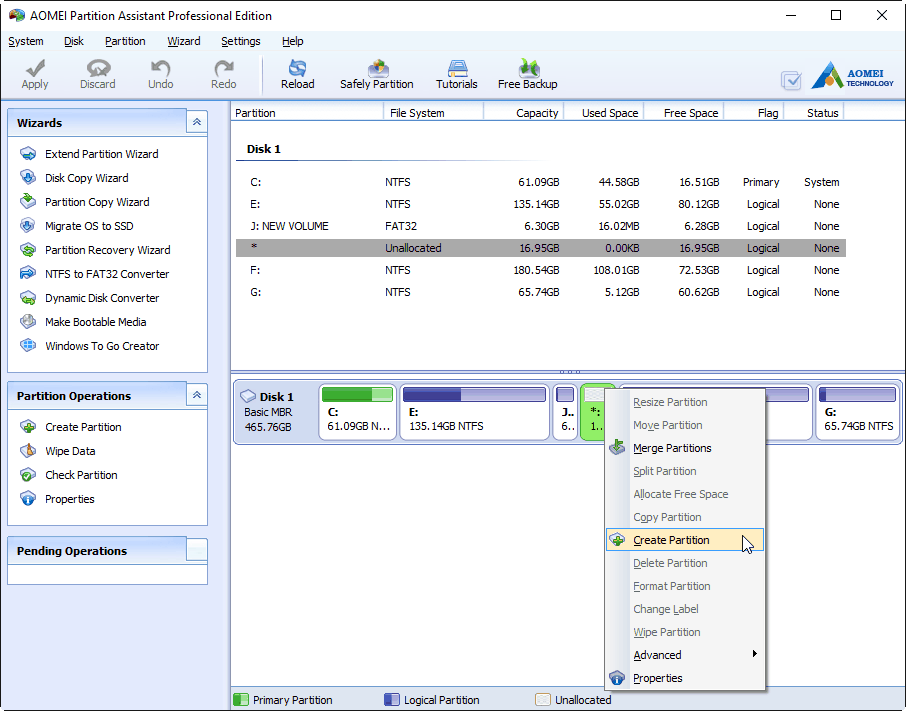Click the Flag column header
This screenshot has width=906, height=711.
(x=754, y=113)
